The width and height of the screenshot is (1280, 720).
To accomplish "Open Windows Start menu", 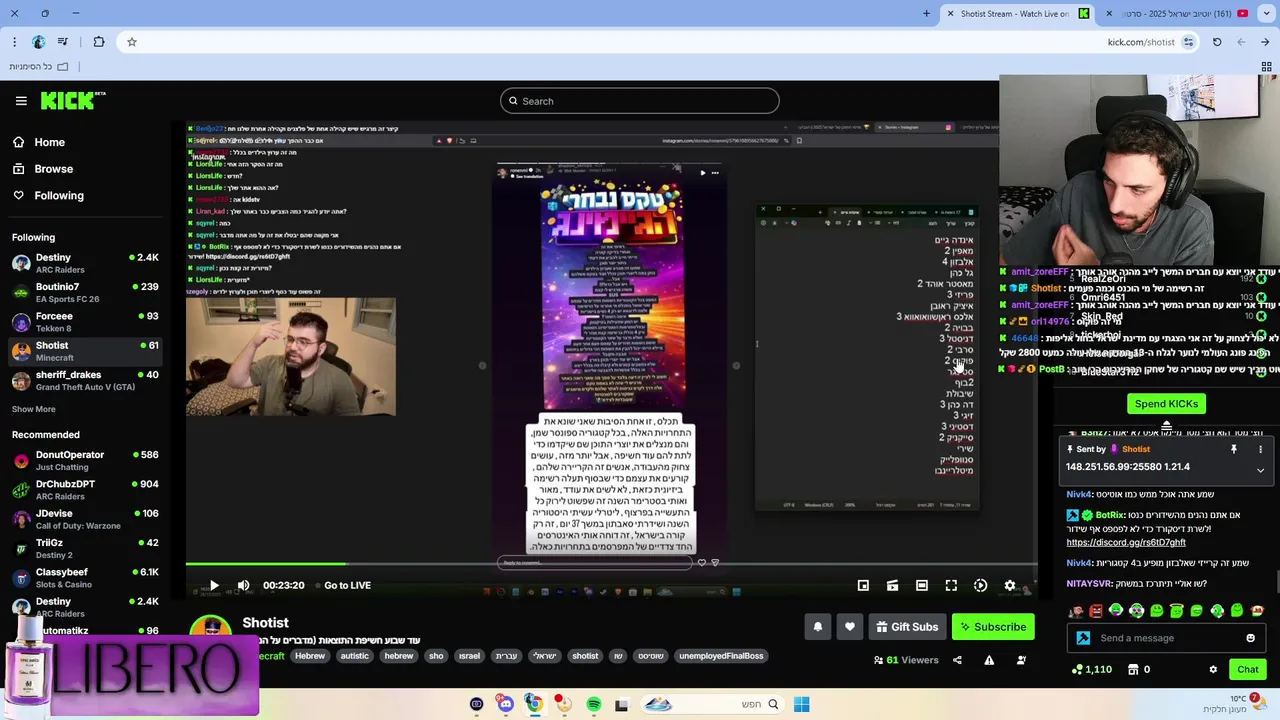I will click(x=801, y=704).
